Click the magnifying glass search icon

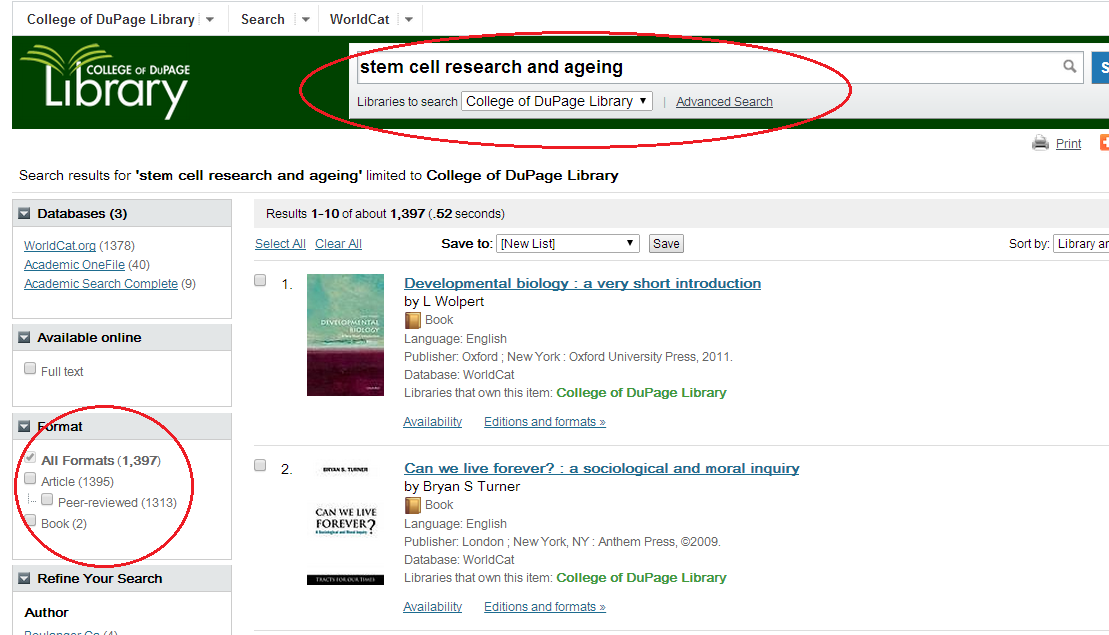[1070, 67]
